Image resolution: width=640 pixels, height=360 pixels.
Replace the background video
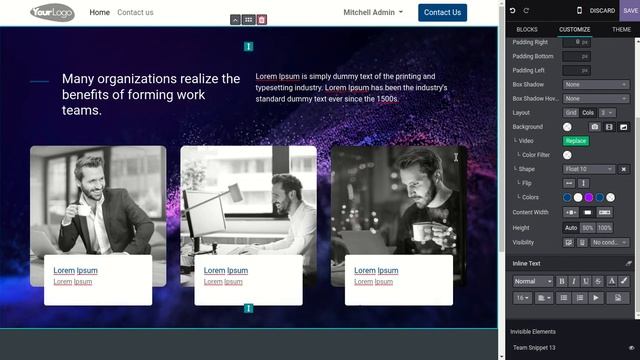point(576,141)
